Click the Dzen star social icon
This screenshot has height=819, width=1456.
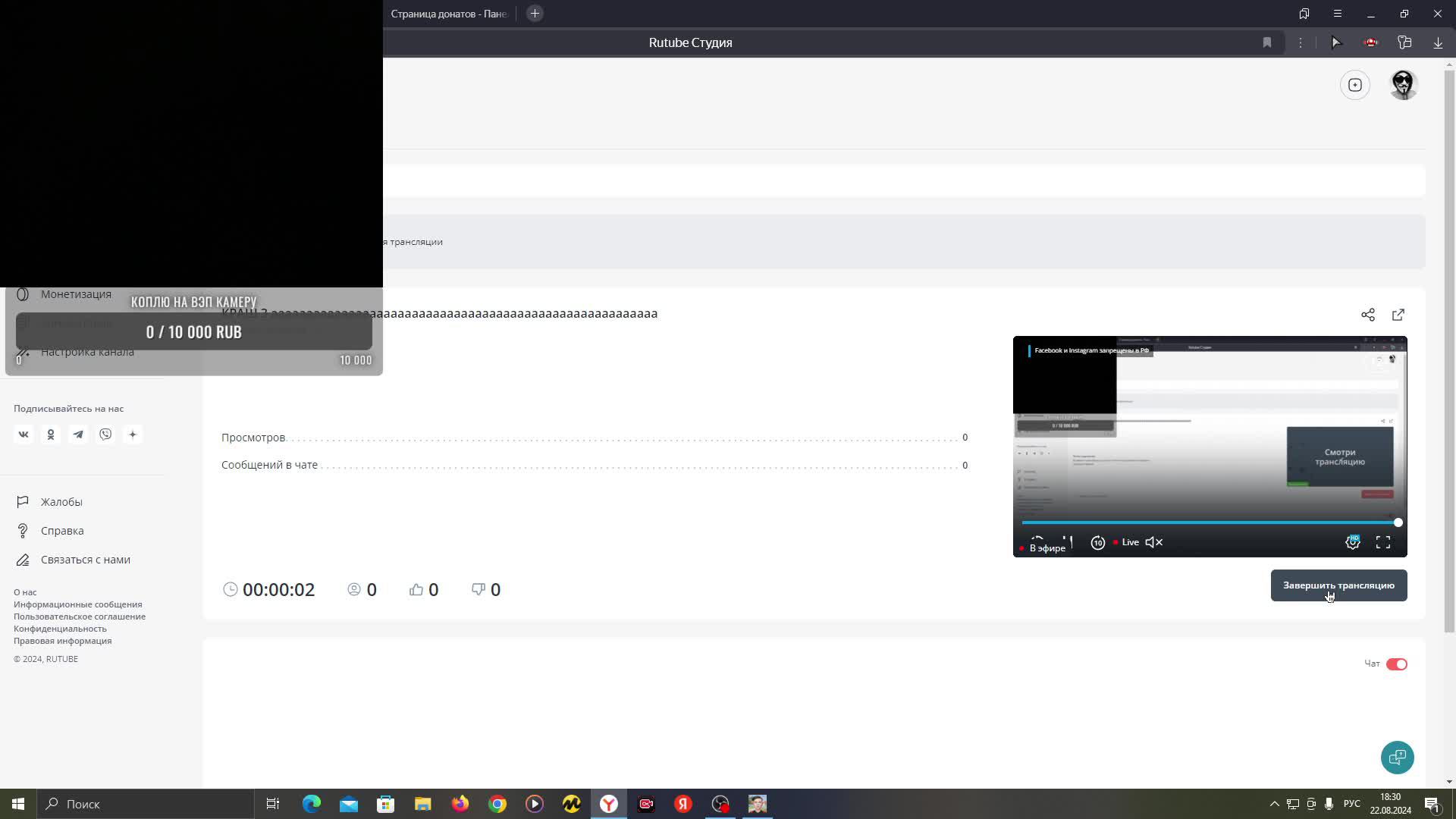133,435
